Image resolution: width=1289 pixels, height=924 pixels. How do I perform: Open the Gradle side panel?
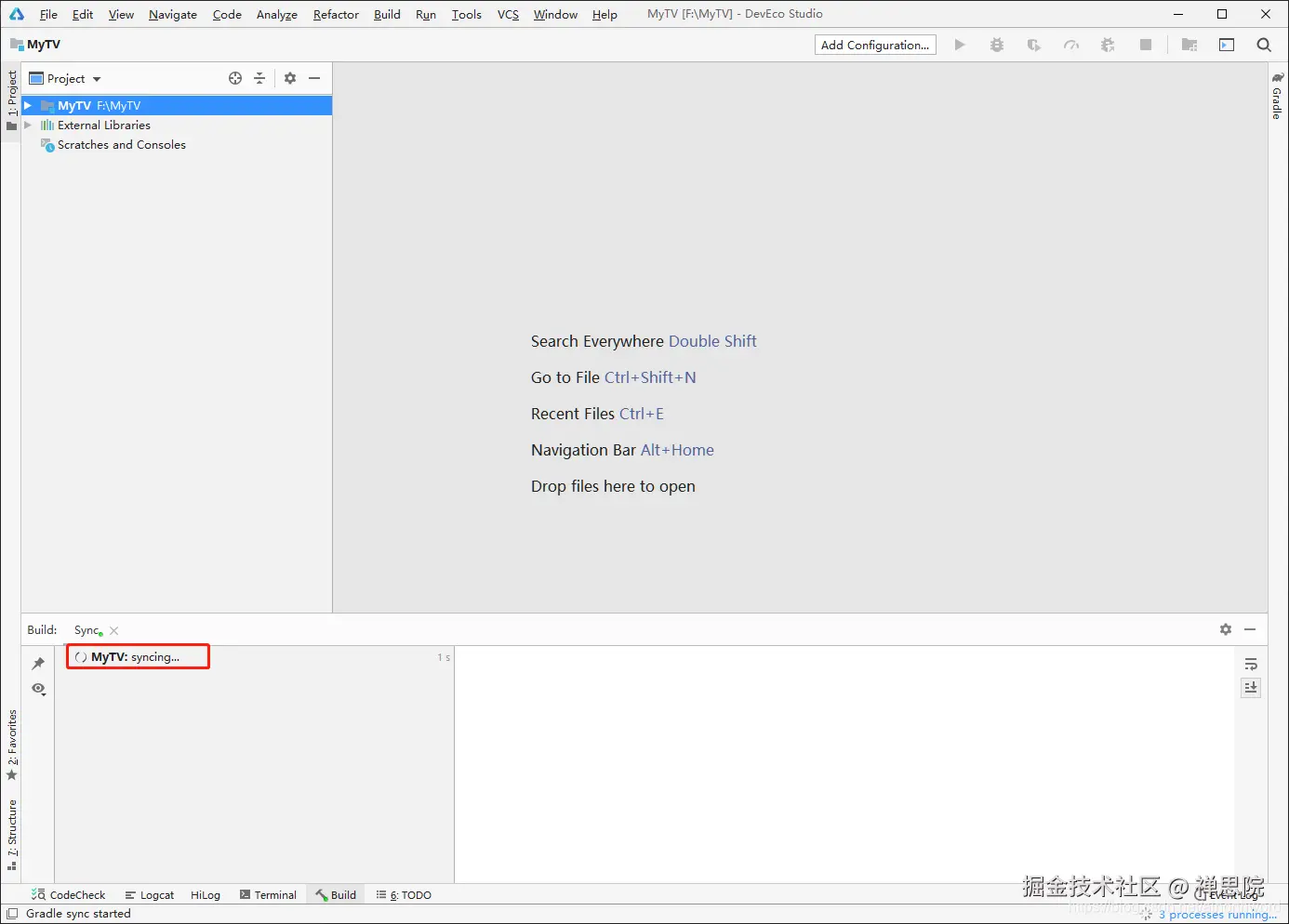(x=1278, y=96)
